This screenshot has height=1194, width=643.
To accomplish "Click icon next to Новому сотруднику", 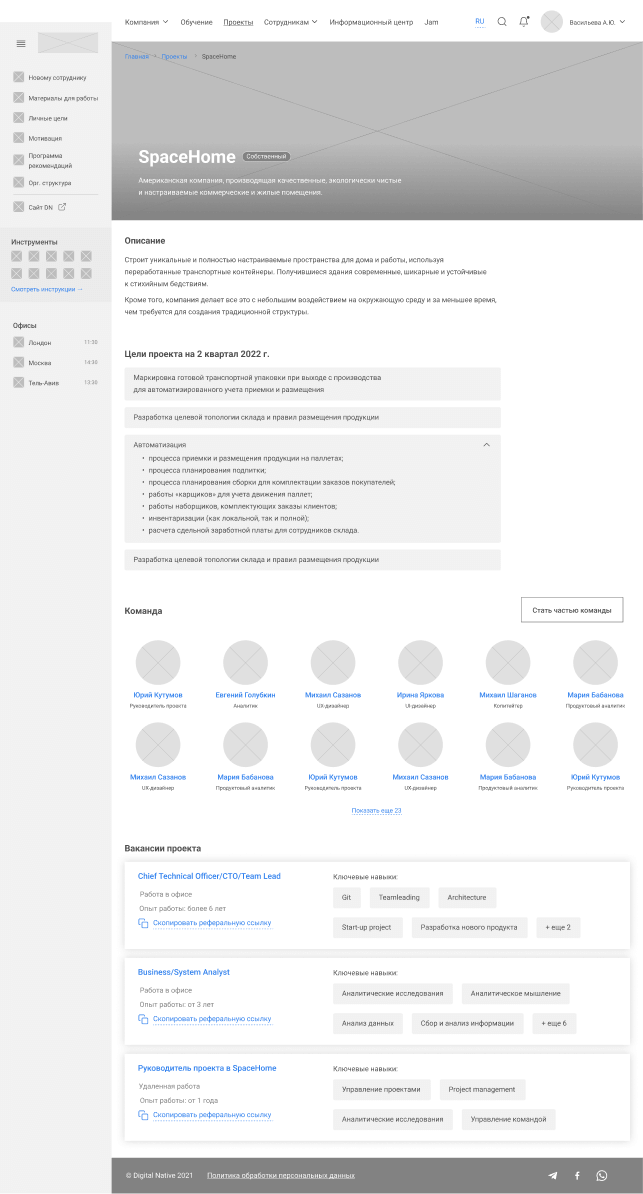I will point(18,78).
